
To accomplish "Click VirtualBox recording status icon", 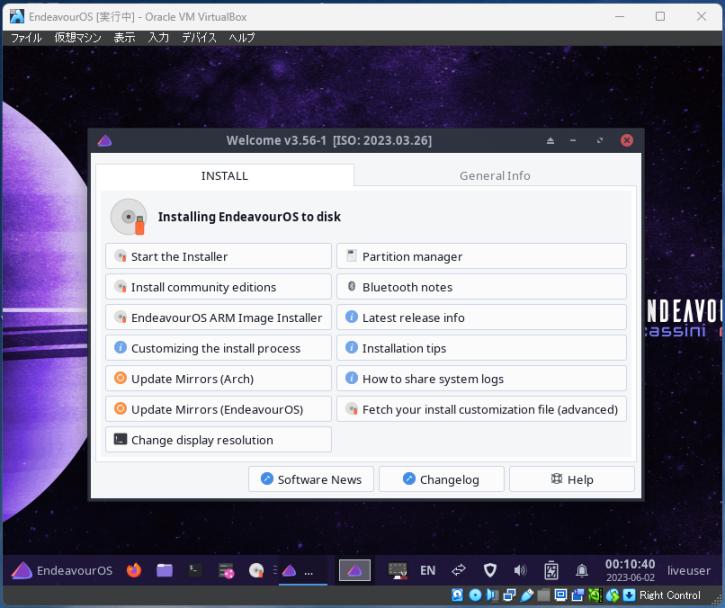I will click(x=578, y=595).
